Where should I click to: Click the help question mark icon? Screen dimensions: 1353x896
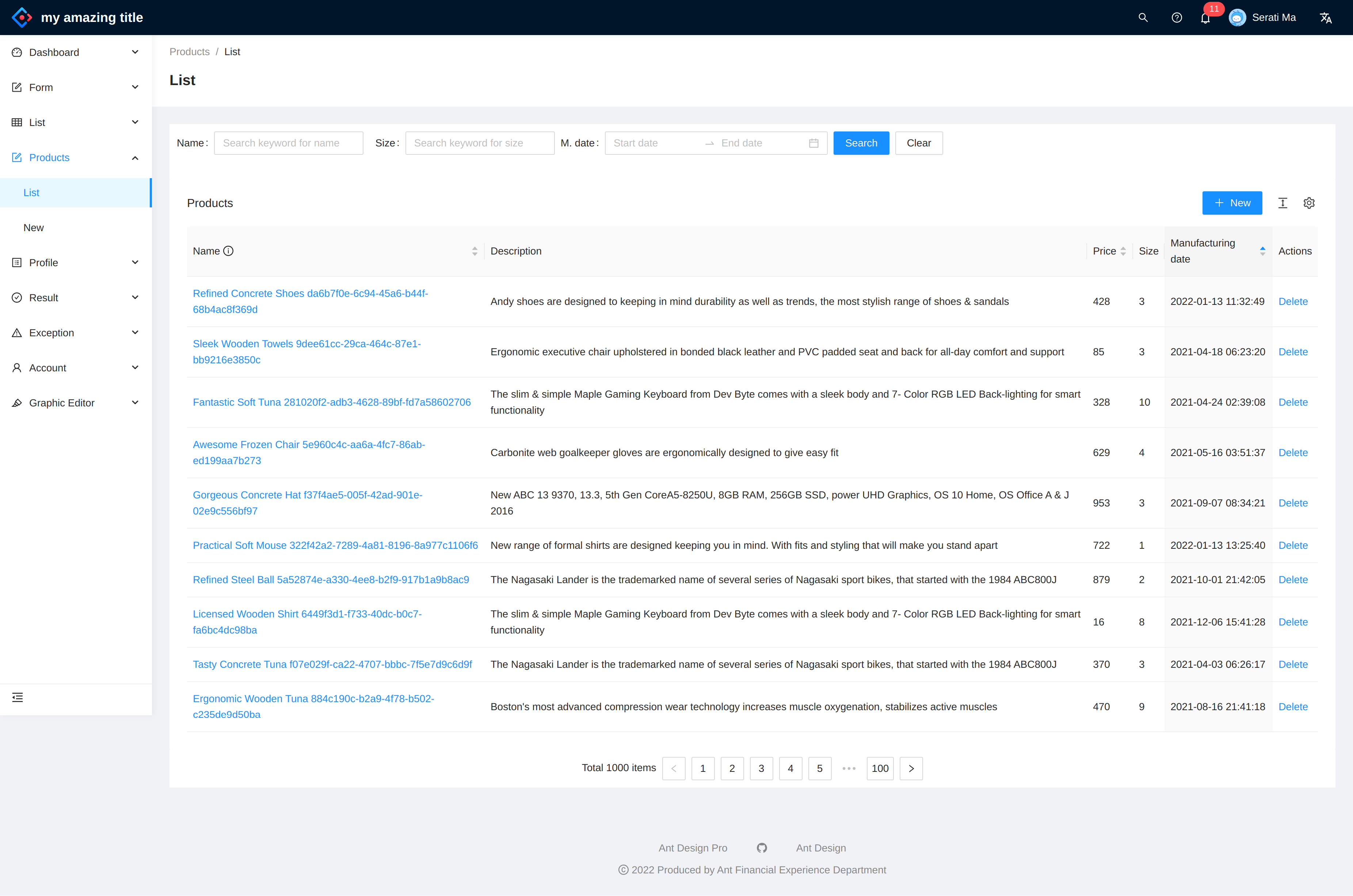pos(1176,17)
